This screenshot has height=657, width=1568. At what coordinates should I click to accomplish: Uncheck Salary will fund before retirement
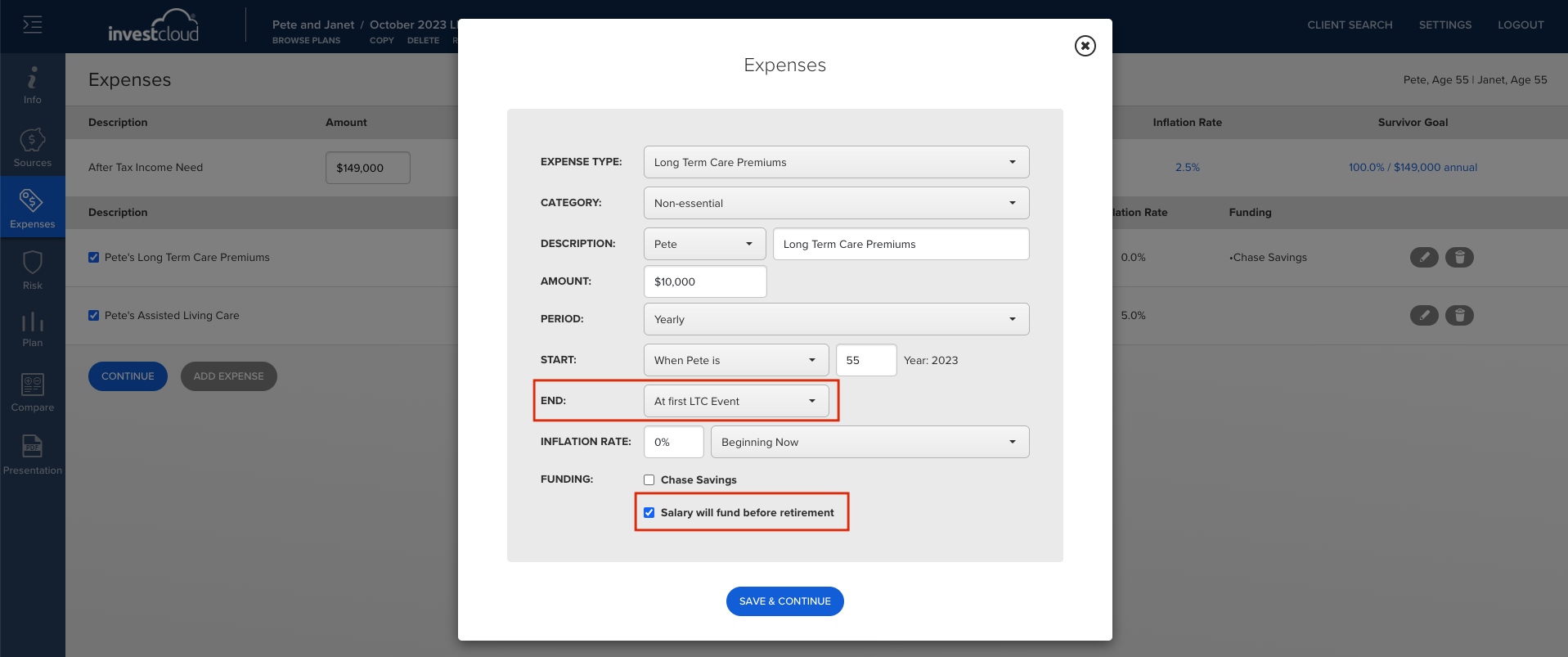(649, 513)
